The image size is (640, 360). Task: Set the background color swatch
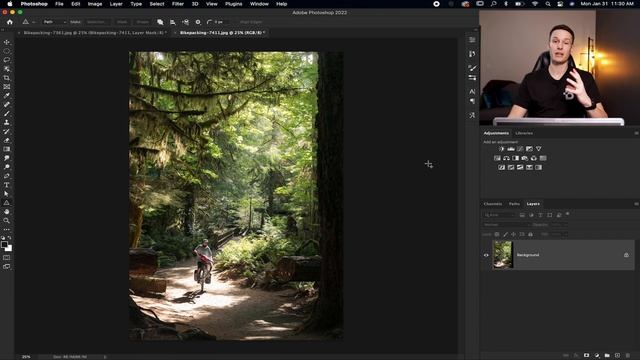(9, 248)
